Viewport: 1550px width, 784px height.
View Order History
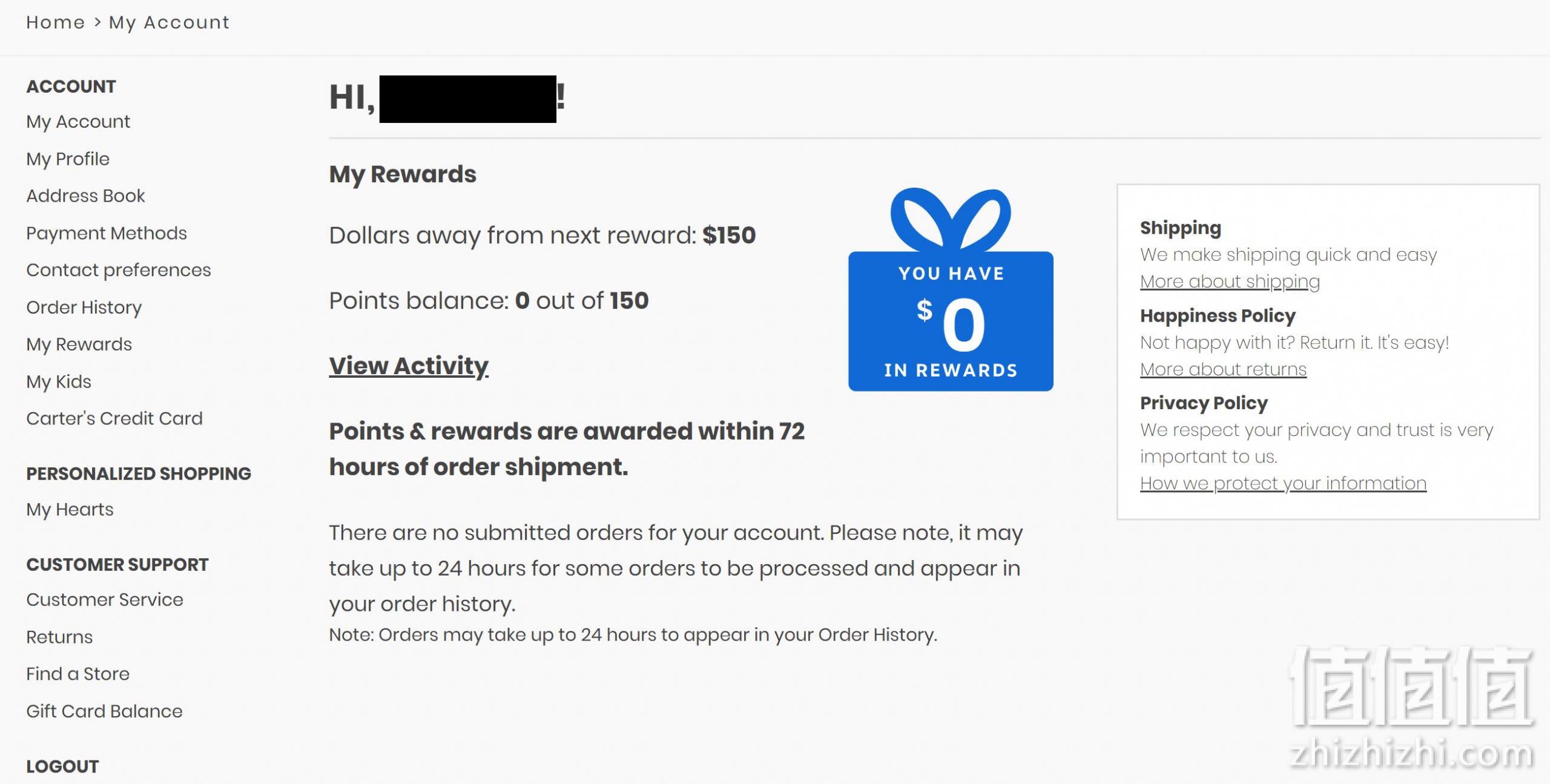(84, 308)
